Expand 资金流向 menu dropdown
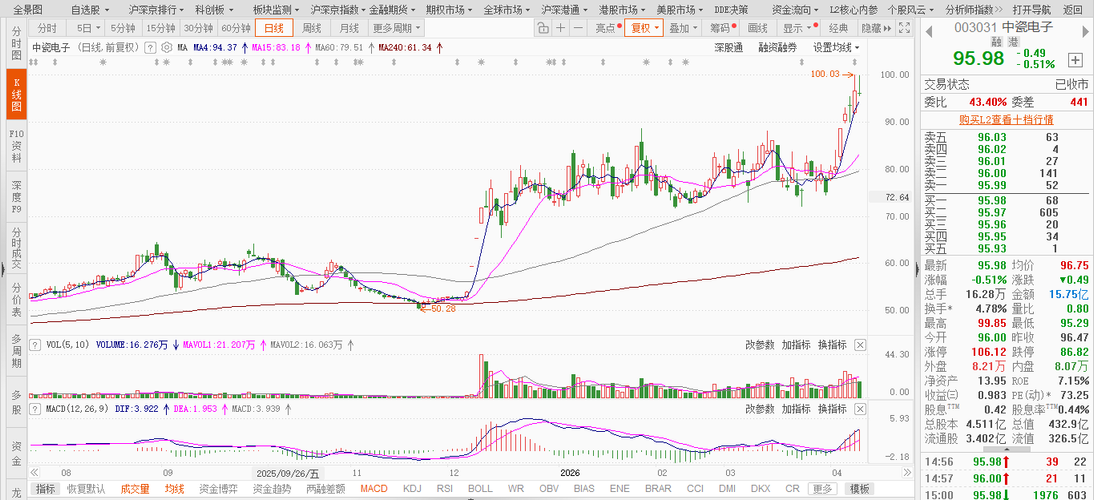The image size is (1094, 500). tap(795, 10)
